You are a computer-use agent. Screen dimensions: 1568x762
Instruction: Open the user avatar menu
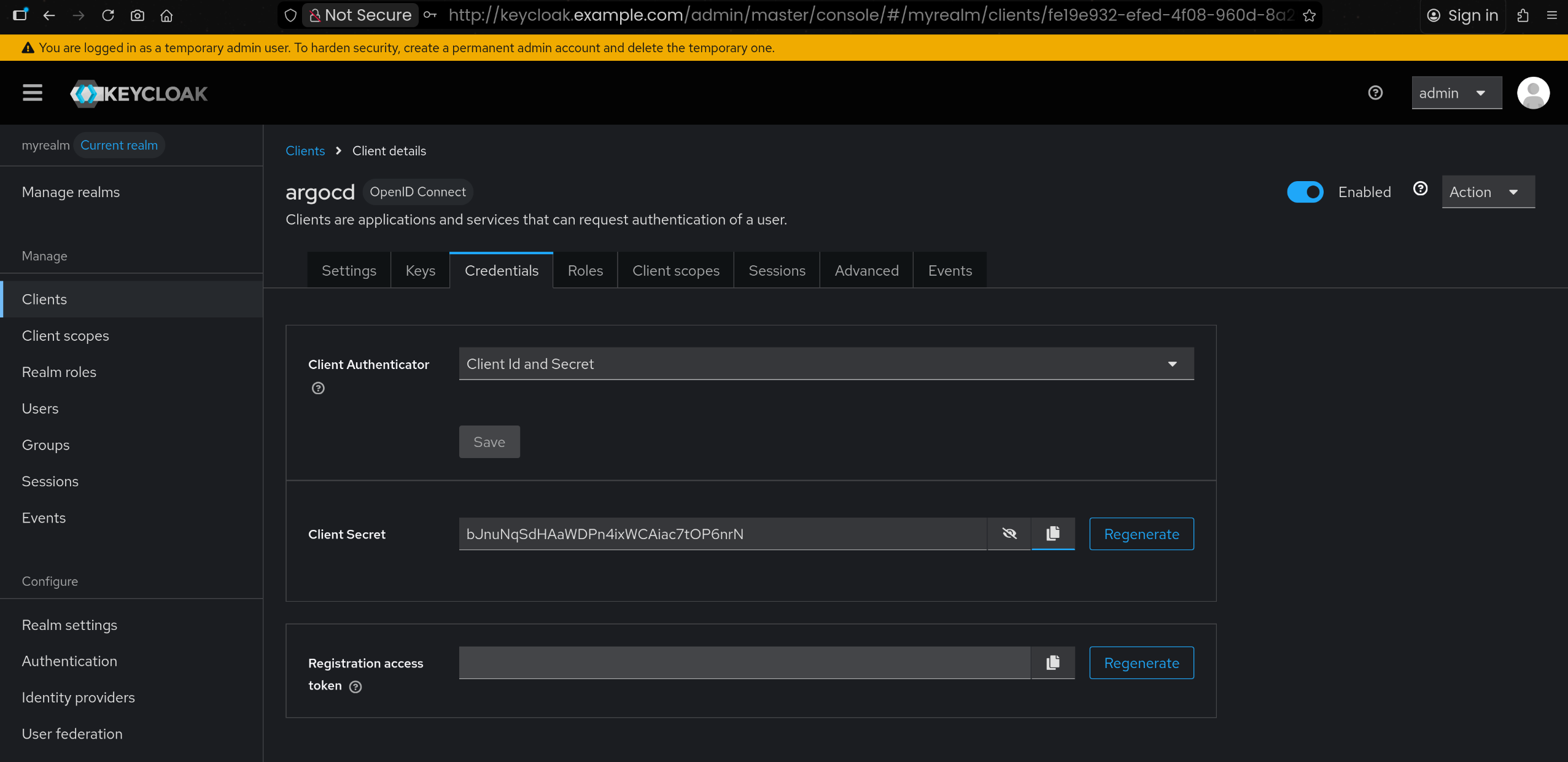click(1533, 93)
